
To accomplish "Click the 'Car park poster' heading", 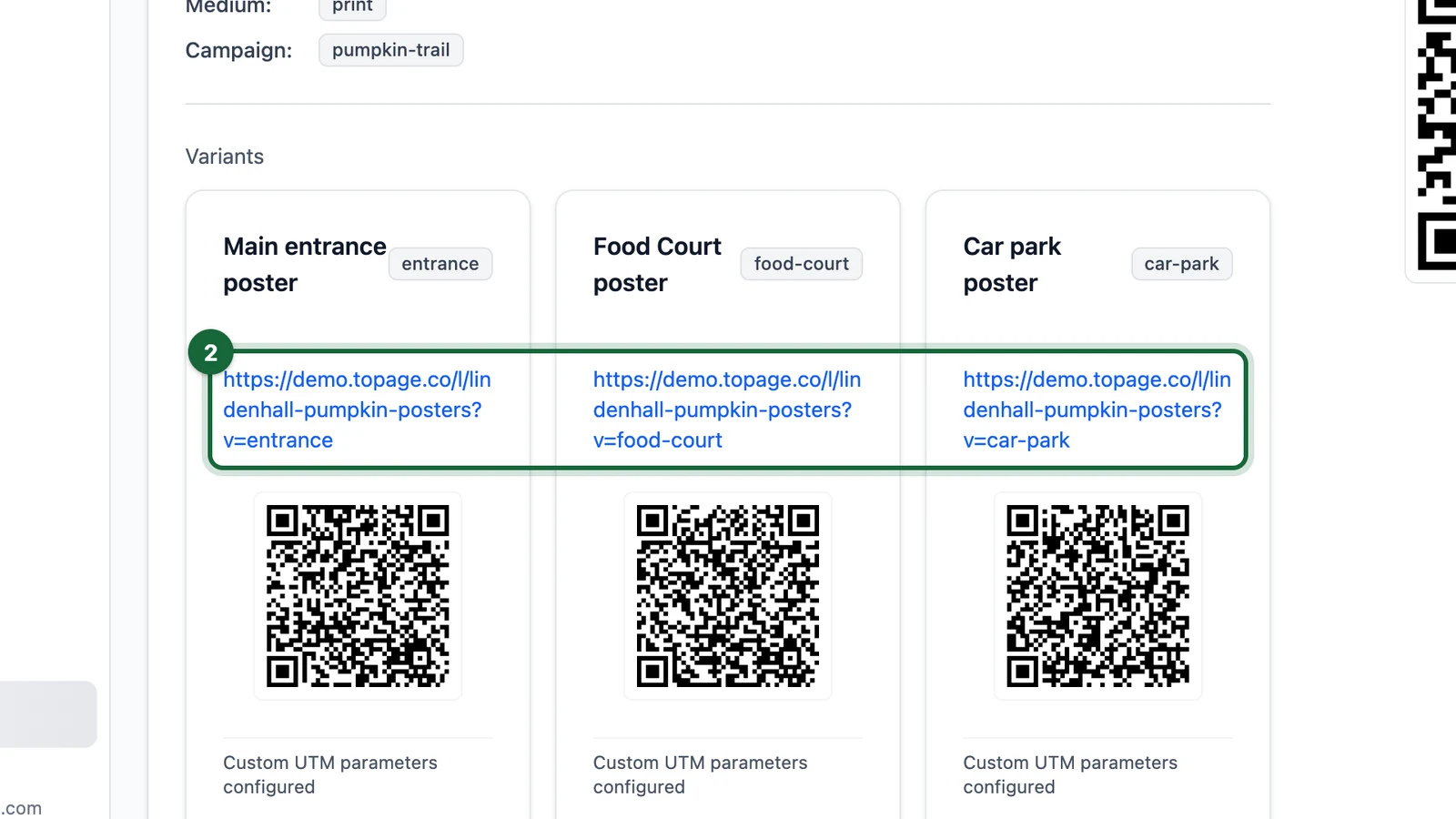I will coord(1012,265).
